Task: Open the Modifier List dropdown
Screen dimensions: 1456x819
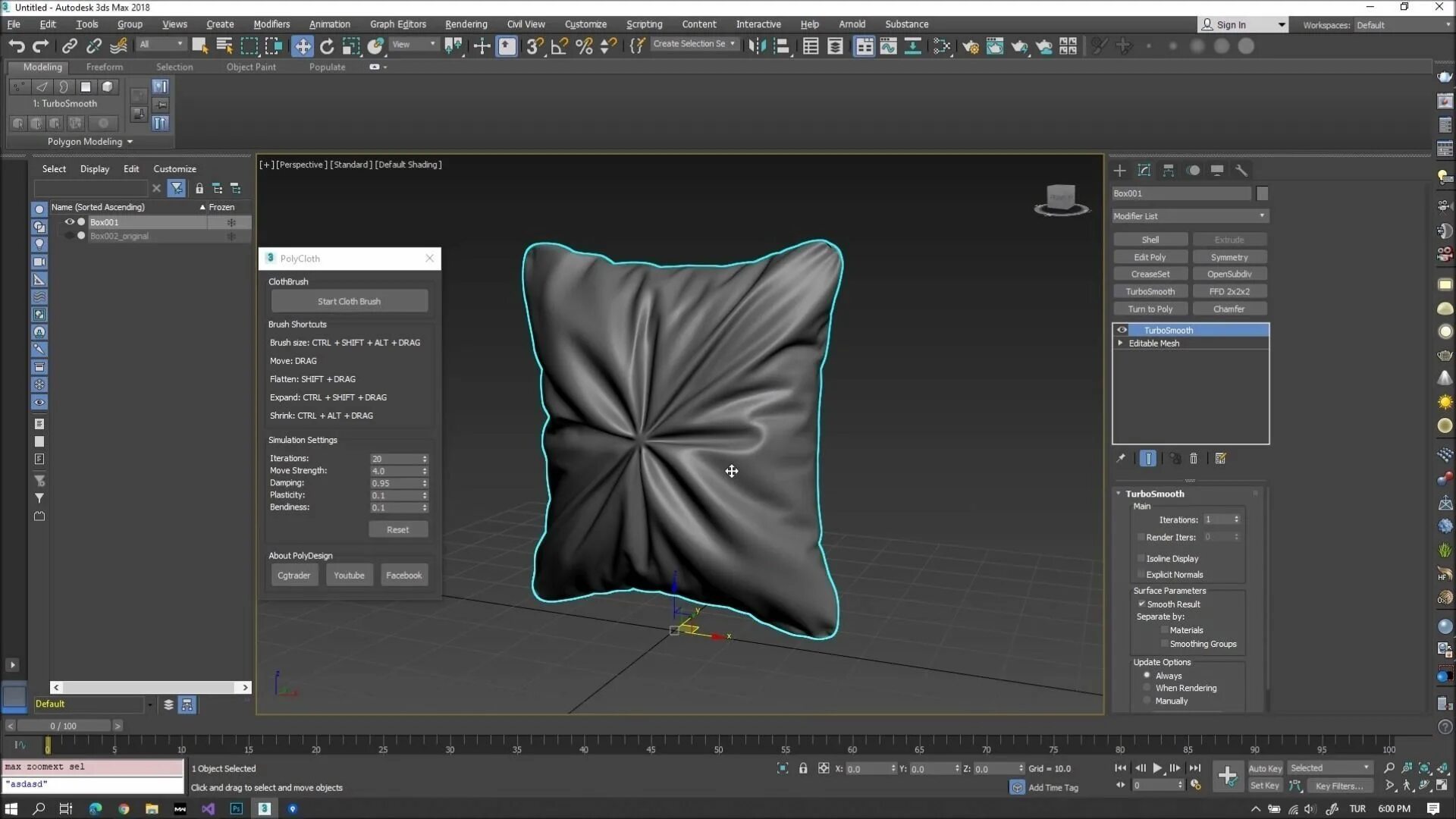Action: [x=1189, y=216]
